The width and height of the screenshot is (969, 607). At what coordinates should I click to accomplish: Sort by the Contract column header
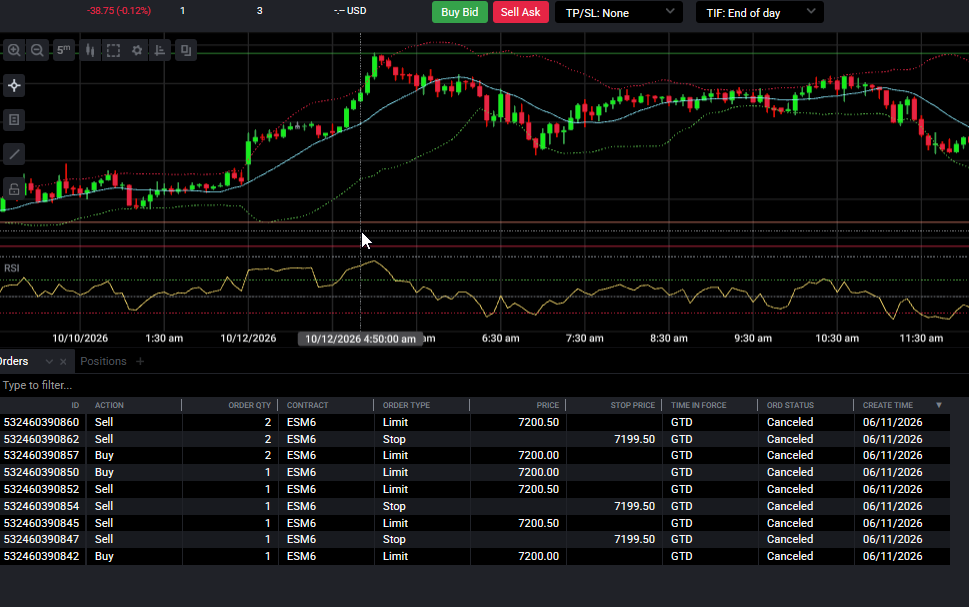point(307,405)
